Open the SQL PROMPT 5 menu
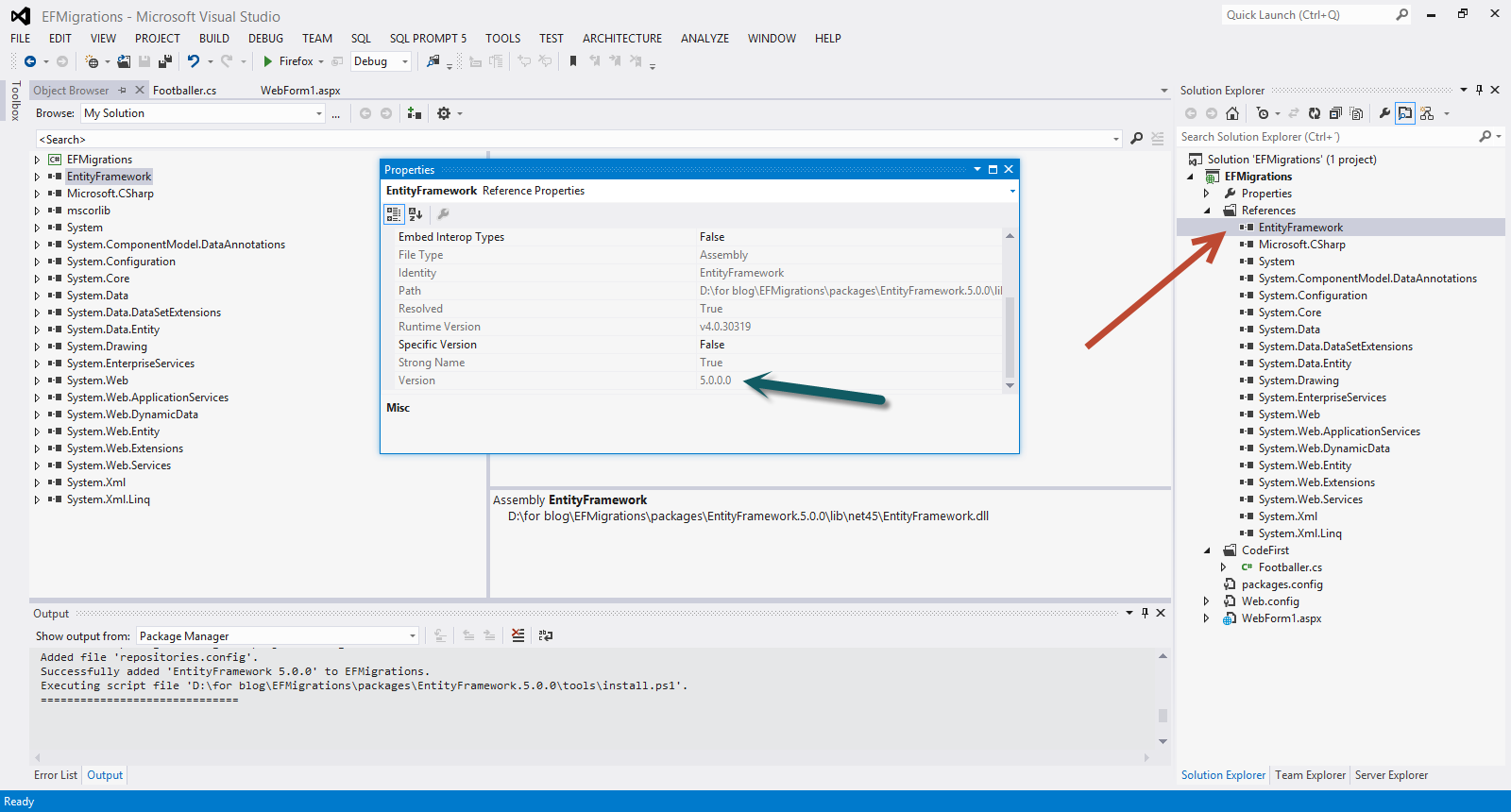Viewport: 1511px width, 812px height. pos(428,39)
